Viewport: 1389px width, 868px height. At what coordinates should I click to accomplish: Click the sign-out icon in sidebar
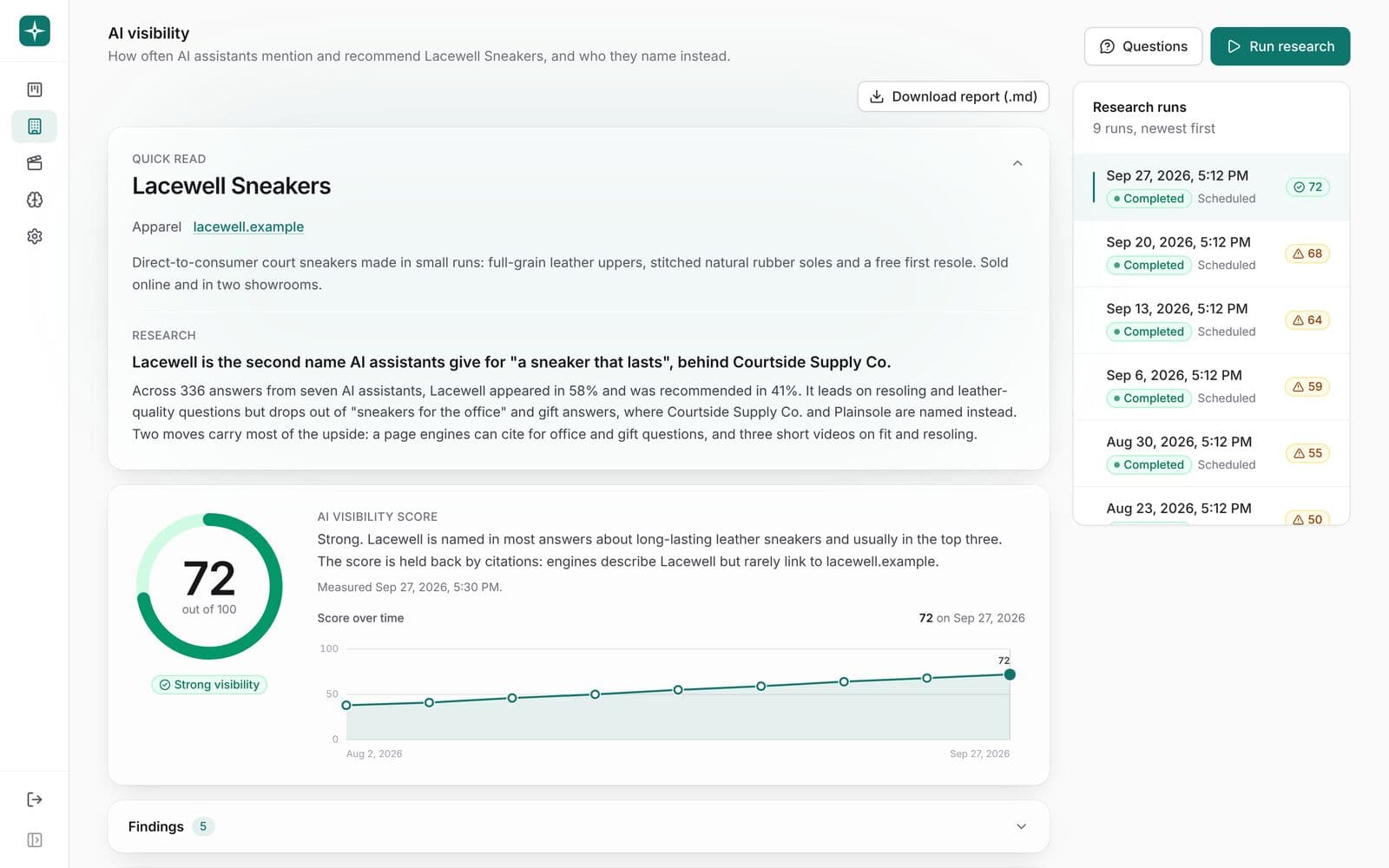pyautogui.click(x=35, y=799)
